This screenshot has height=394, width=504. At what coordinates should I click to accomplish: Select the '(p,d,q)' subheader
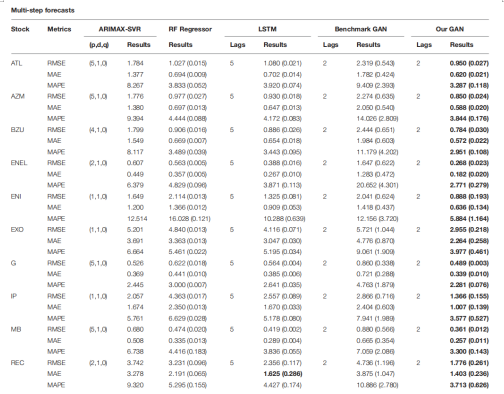coord(99,45)
